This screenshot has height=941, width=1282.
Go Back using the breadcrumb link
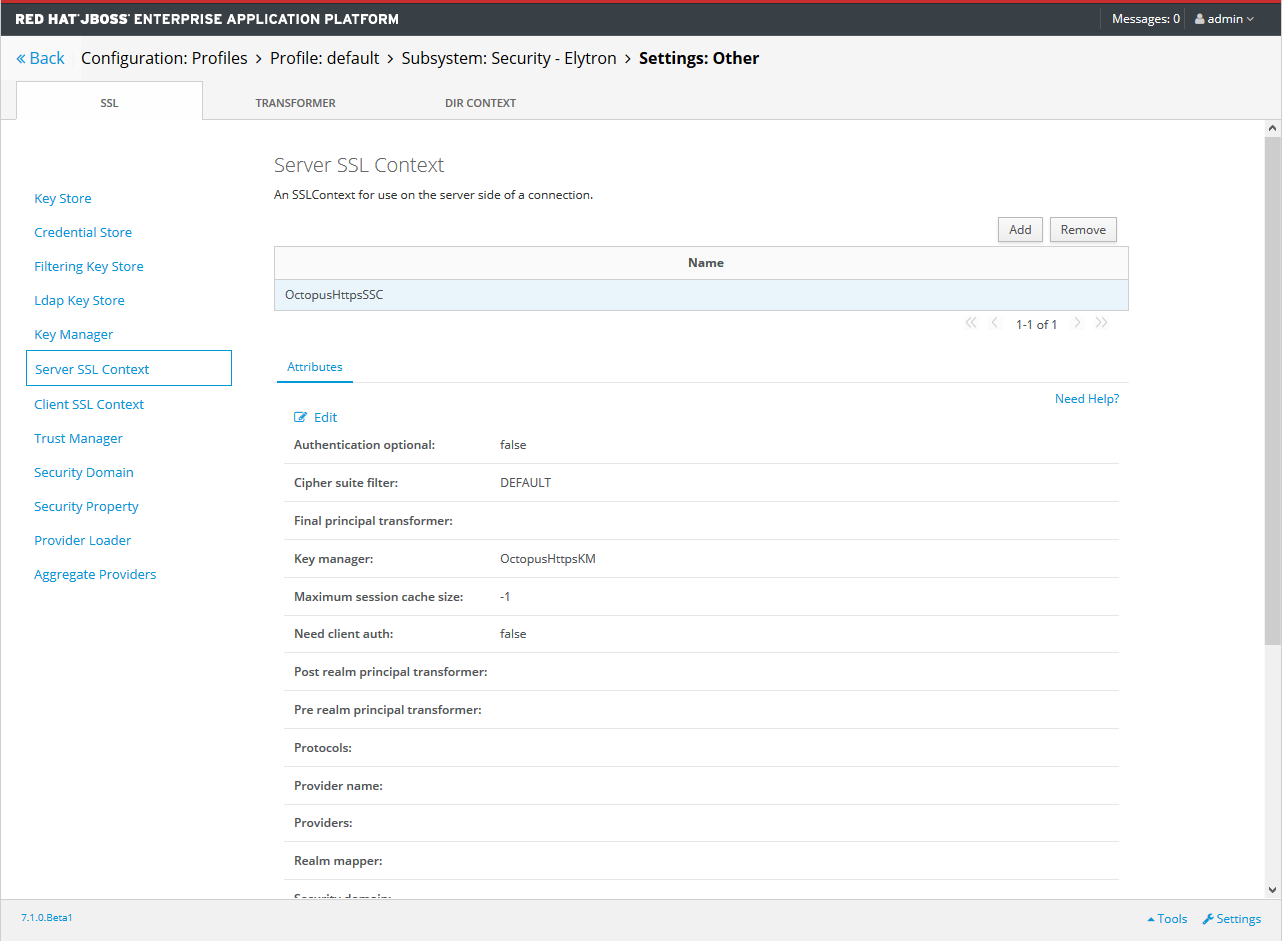click(x=40, y=58)
